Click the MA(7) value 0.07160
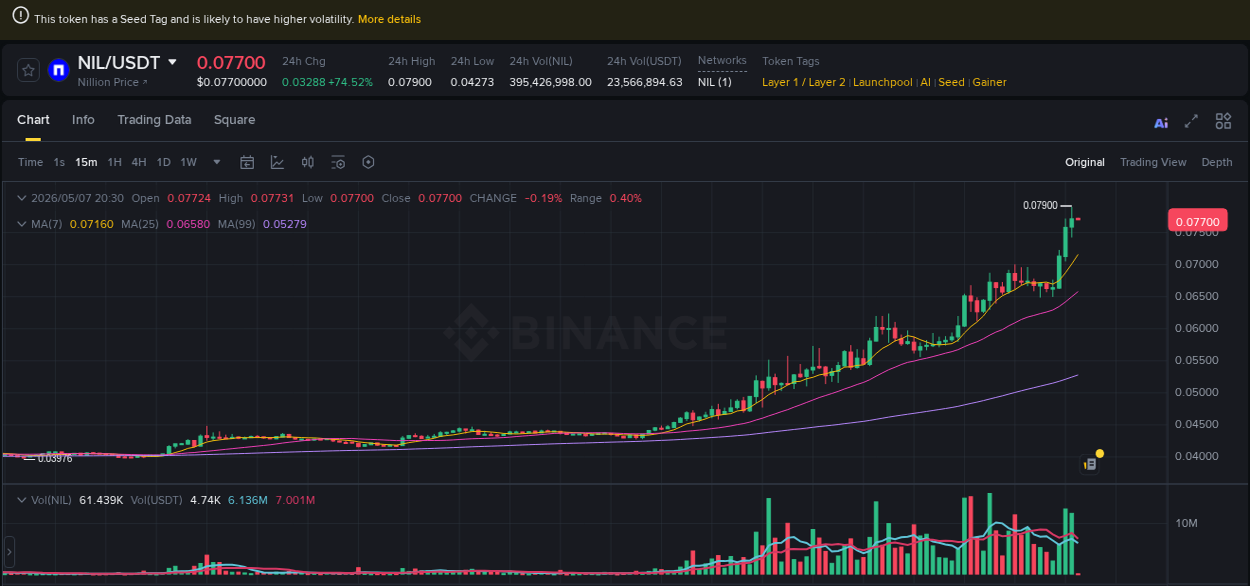The width and height of the screenshot is (1250, 586). click(90, 224)
